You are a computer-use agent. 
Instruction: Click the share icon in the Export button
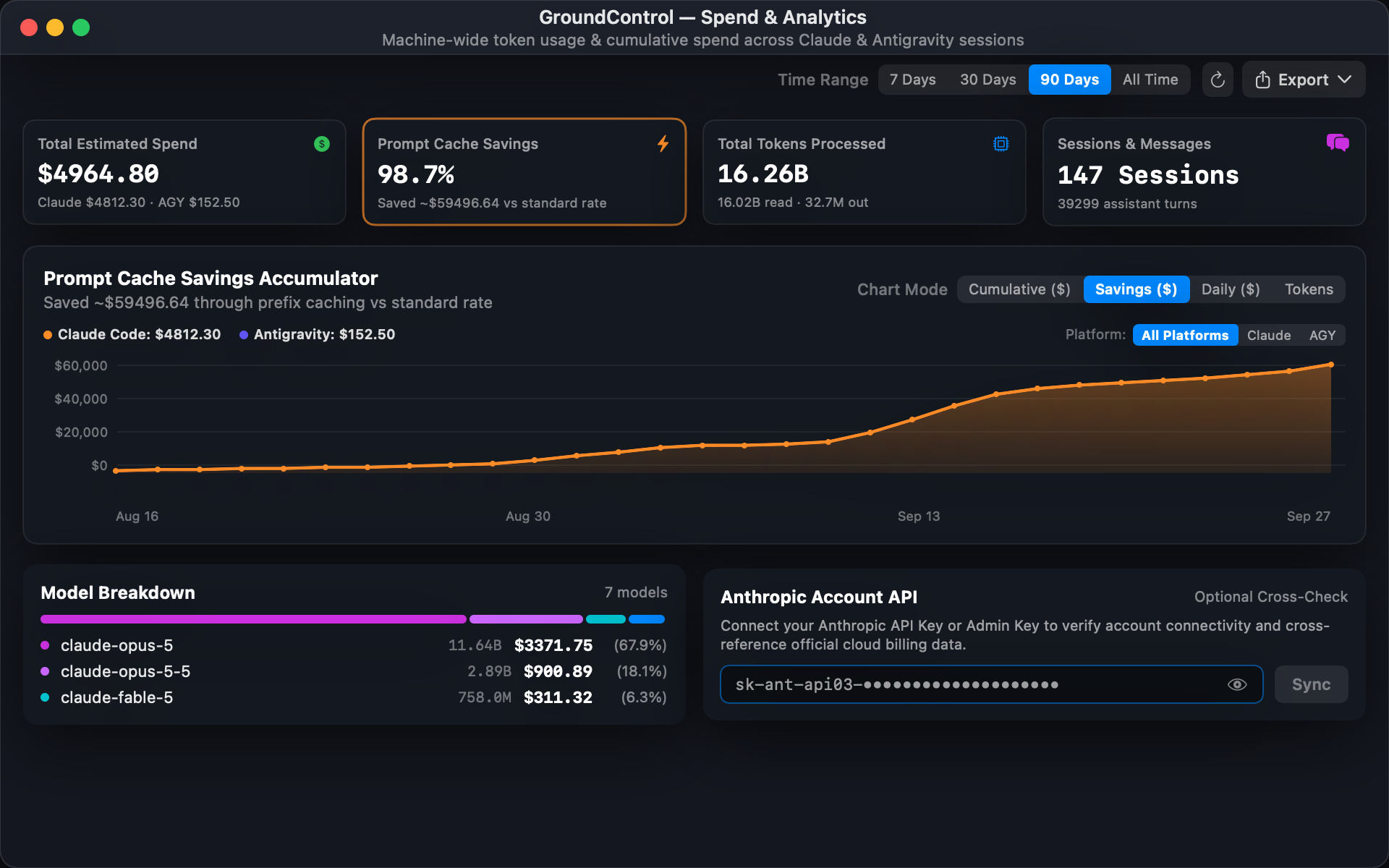[x=1262, y=80]
